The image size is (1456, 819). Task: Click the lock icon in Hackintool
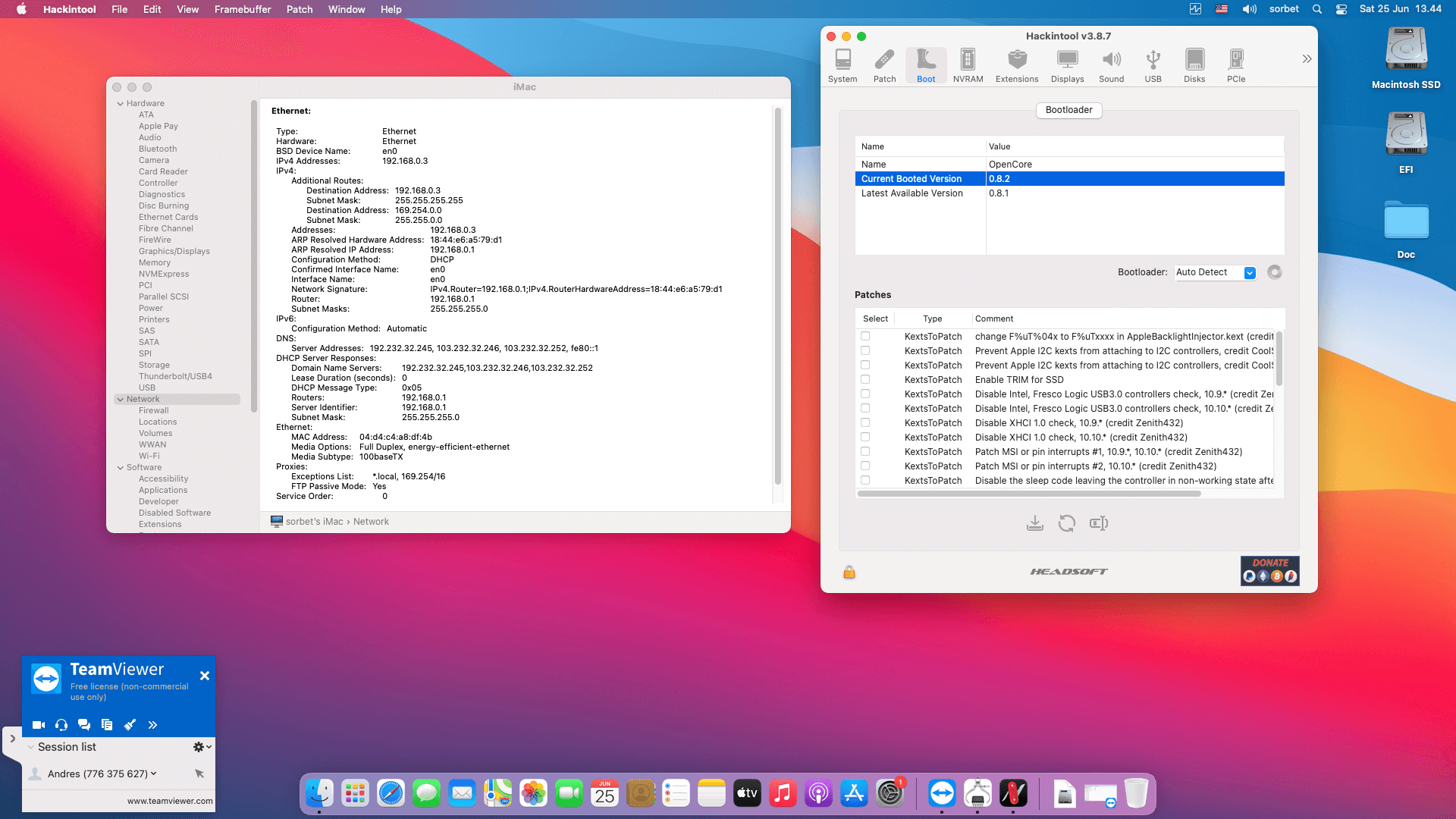(x=849, y=572)
